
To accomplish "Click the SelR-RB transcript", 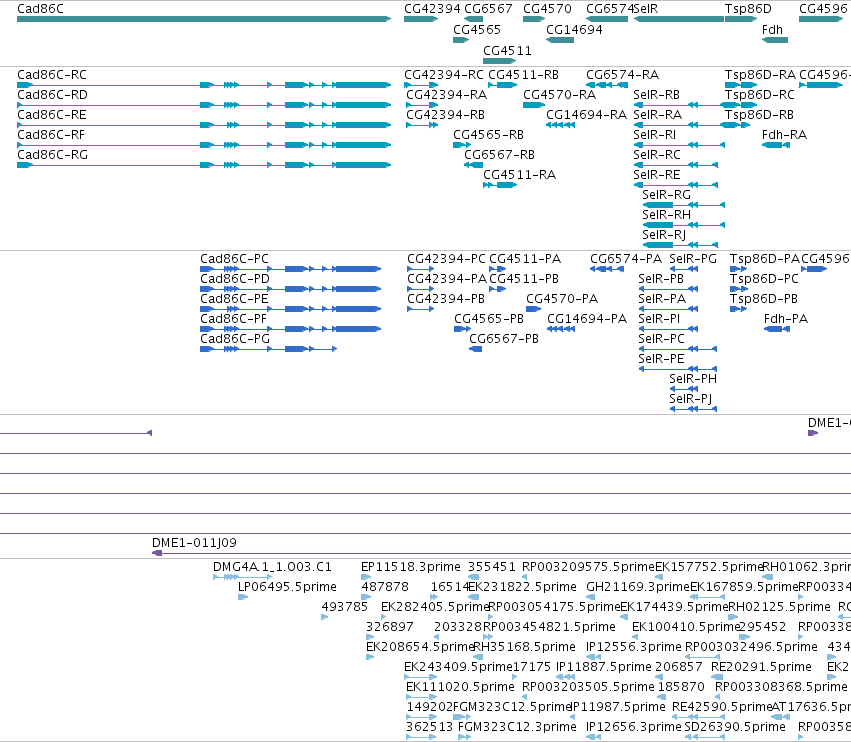I will (678, 105).
